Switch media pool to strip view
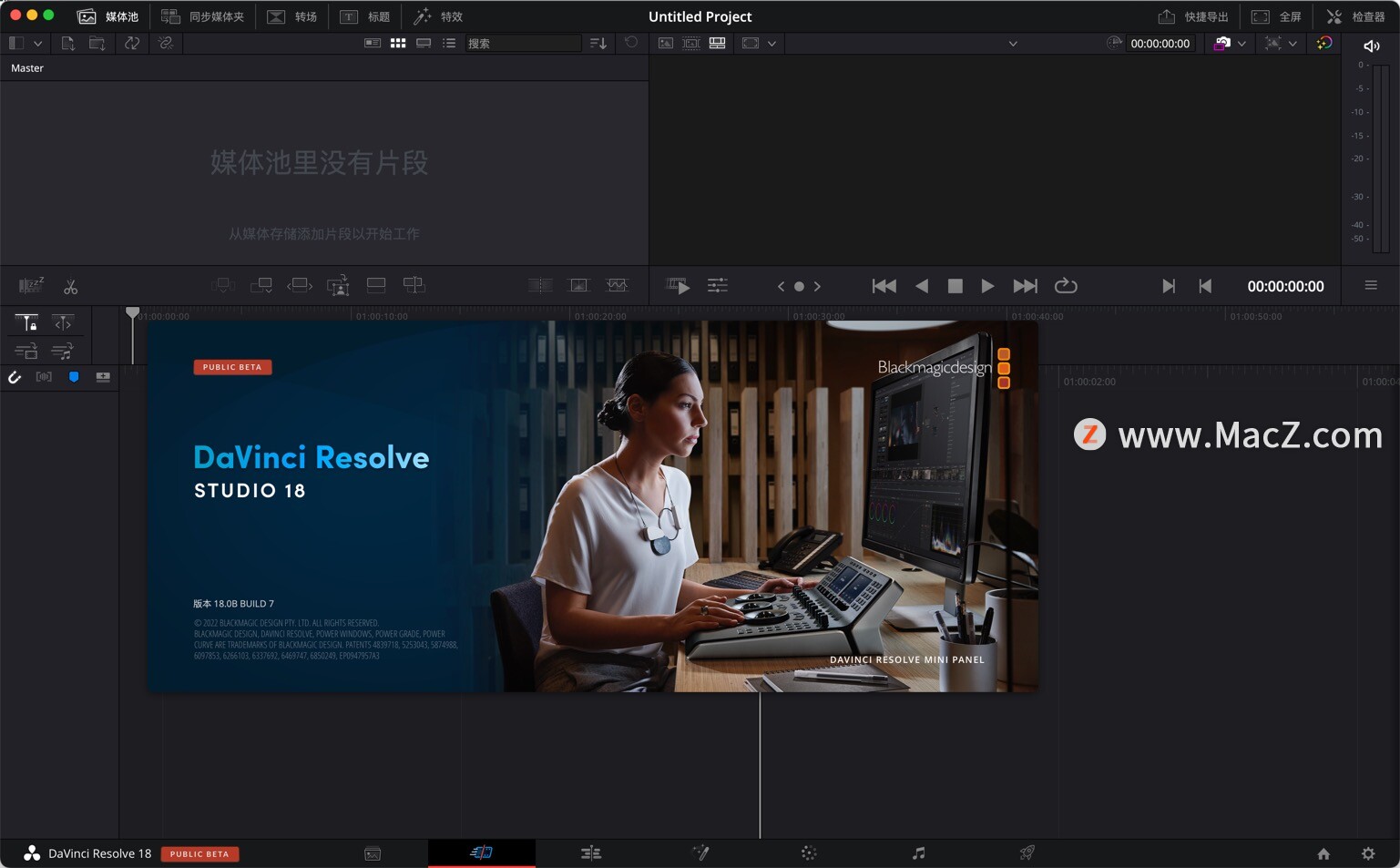Image resolution: width=1400 pixels, height=868 pixels. tap(424, 43)
